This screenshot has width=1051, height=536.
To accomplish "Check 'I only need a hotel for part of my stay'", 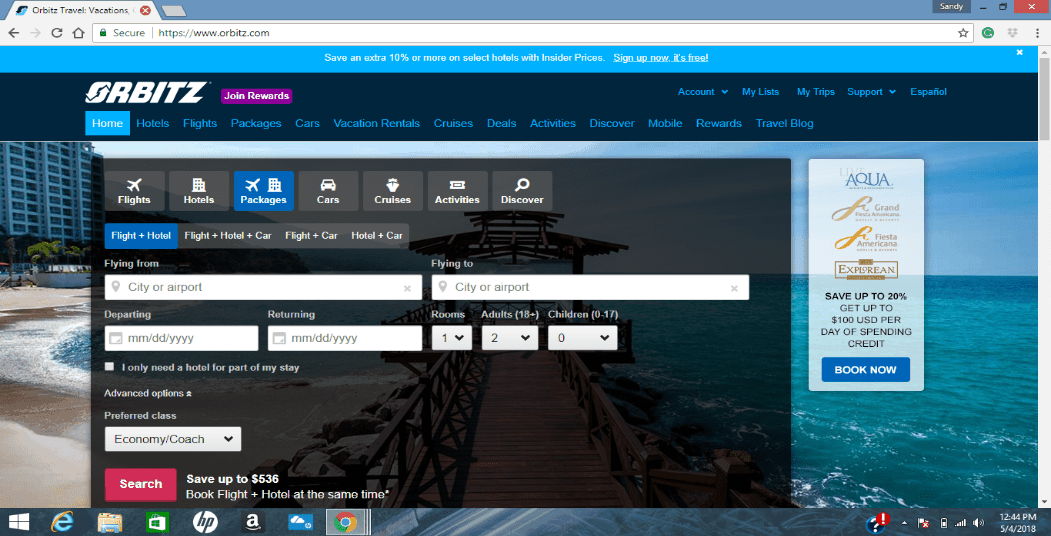I will coord(109,367).
